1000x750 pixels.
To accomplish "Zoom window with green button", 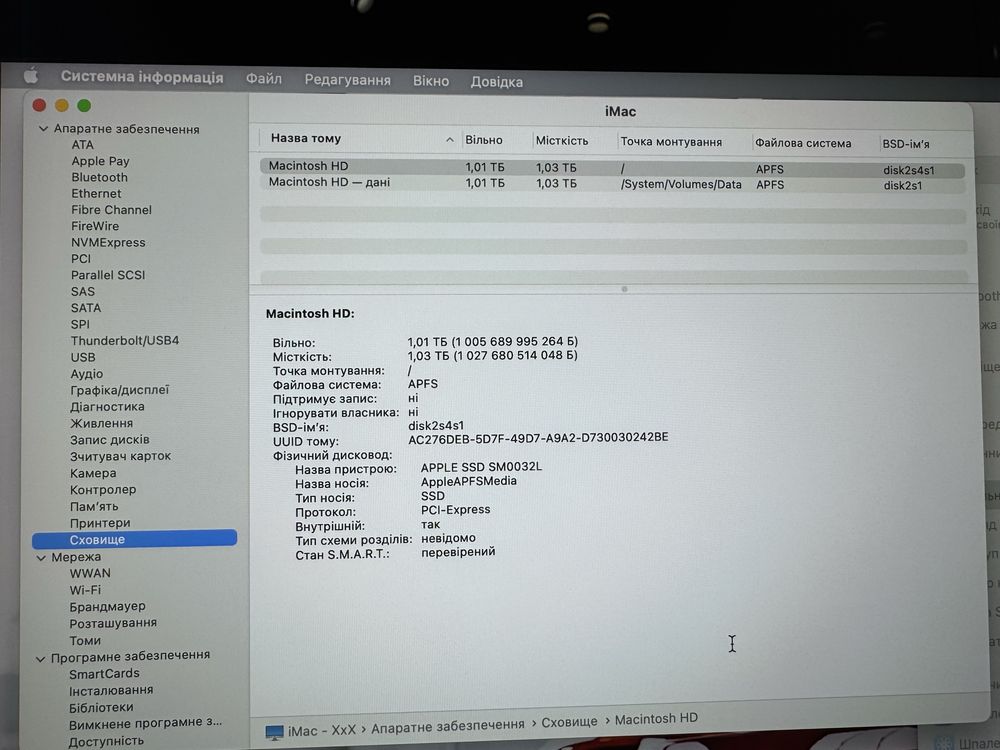I will click(x=84, y=105).
